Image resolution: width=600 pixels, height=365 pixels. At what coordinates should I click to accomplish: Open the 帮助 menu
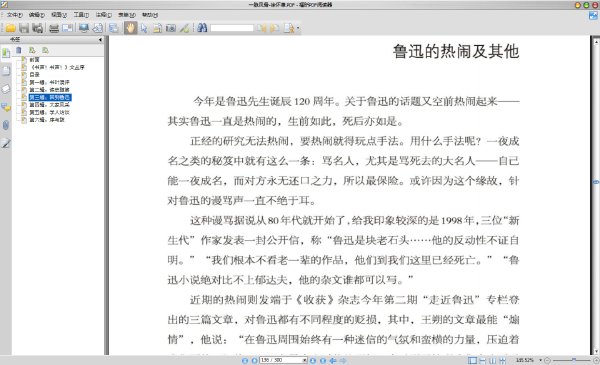pos(150,15)
